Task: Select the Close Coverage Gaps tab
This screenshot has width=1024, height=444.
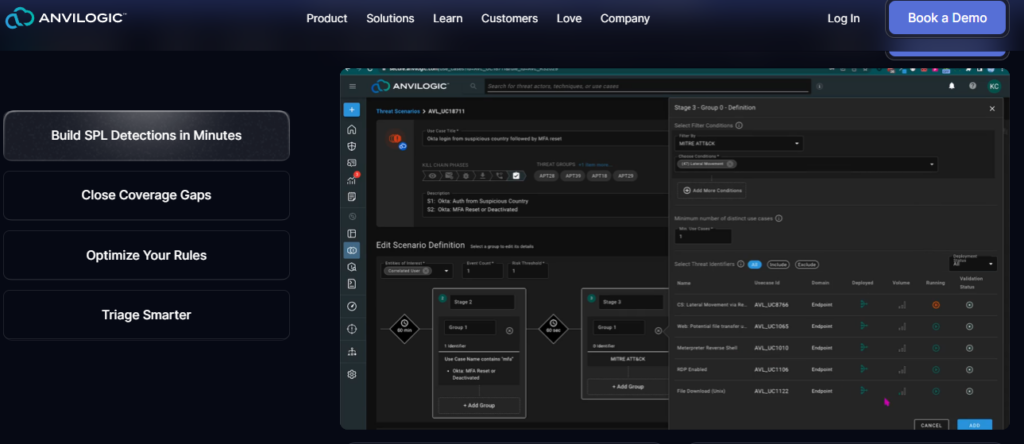Action: [146, 195]
